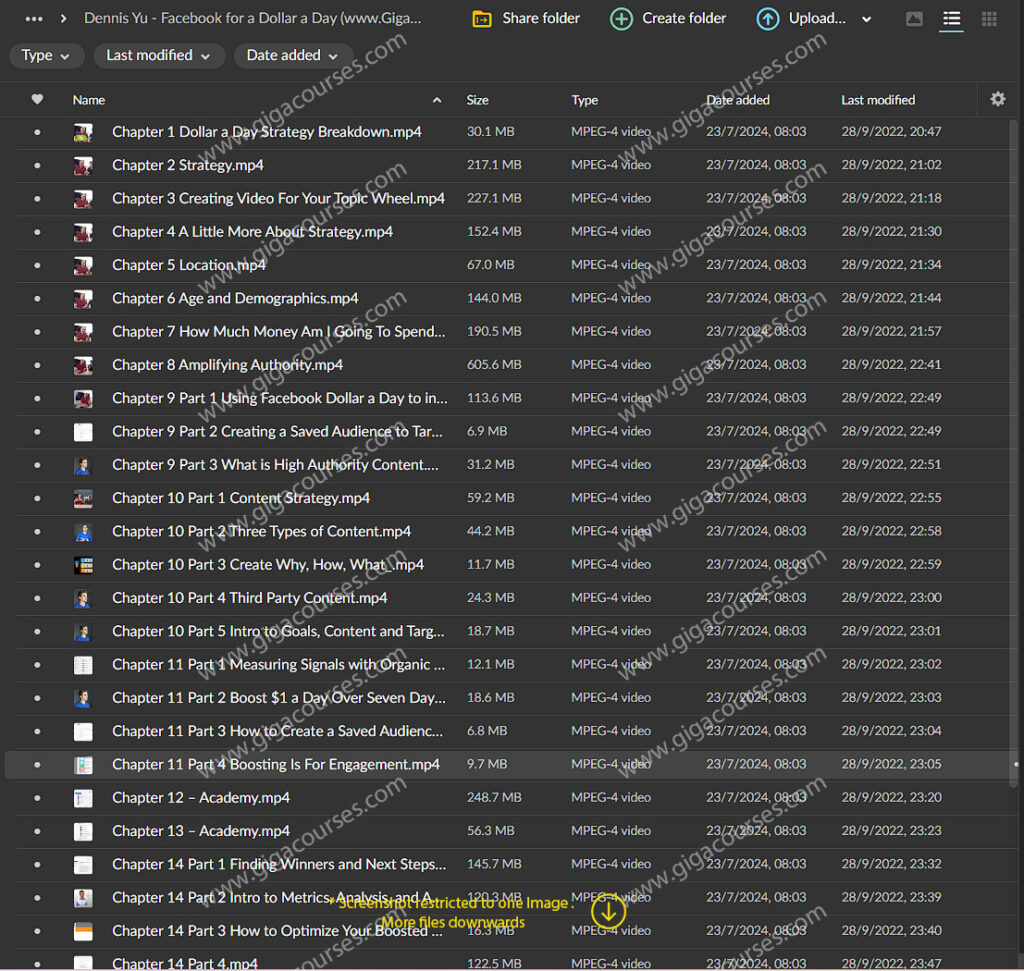
Task: Click the yellow circled down-arrow icon
Action: point(608,910)
